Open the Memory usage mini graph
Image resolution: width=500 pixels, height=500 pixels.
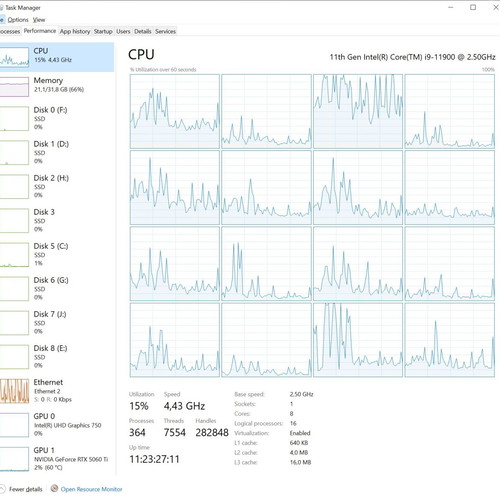tap(14, 87)
